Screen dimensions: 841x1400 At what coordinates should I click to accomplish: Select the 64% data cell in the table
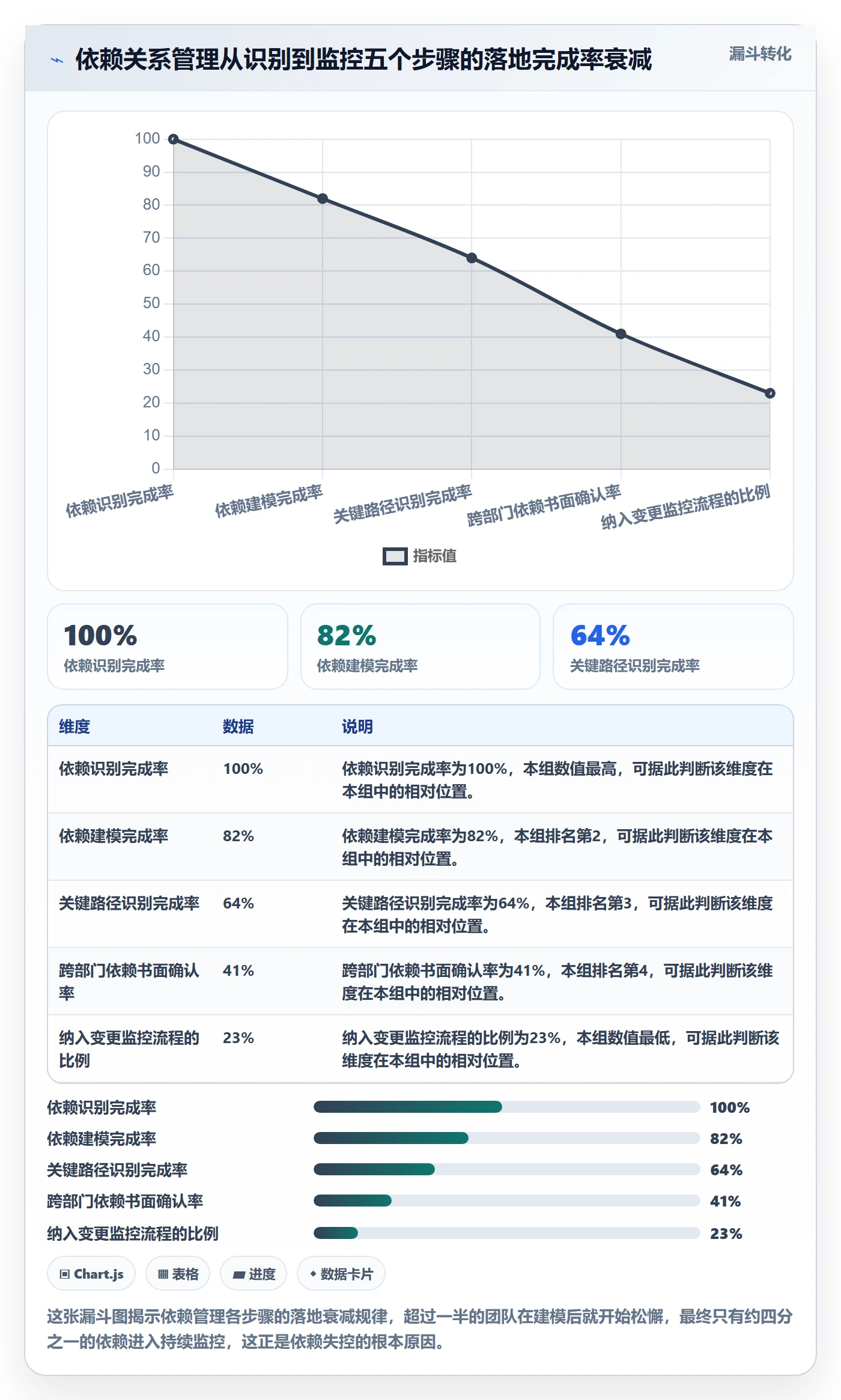click(x=238, y=903)
